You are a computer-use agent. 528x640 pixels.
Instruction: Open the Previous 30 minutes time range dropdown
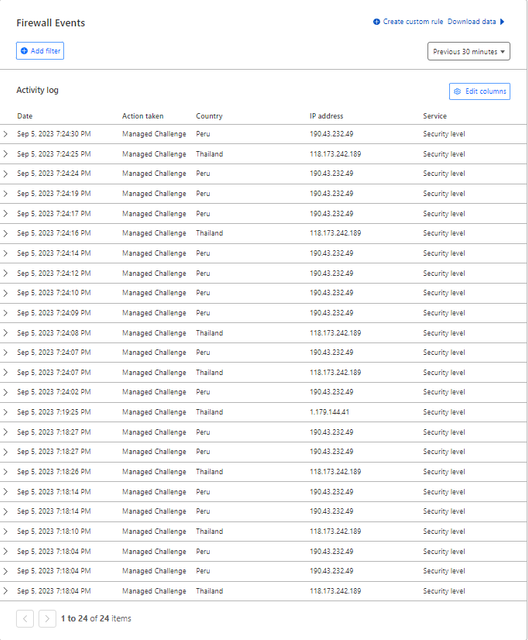coord(468,51)
